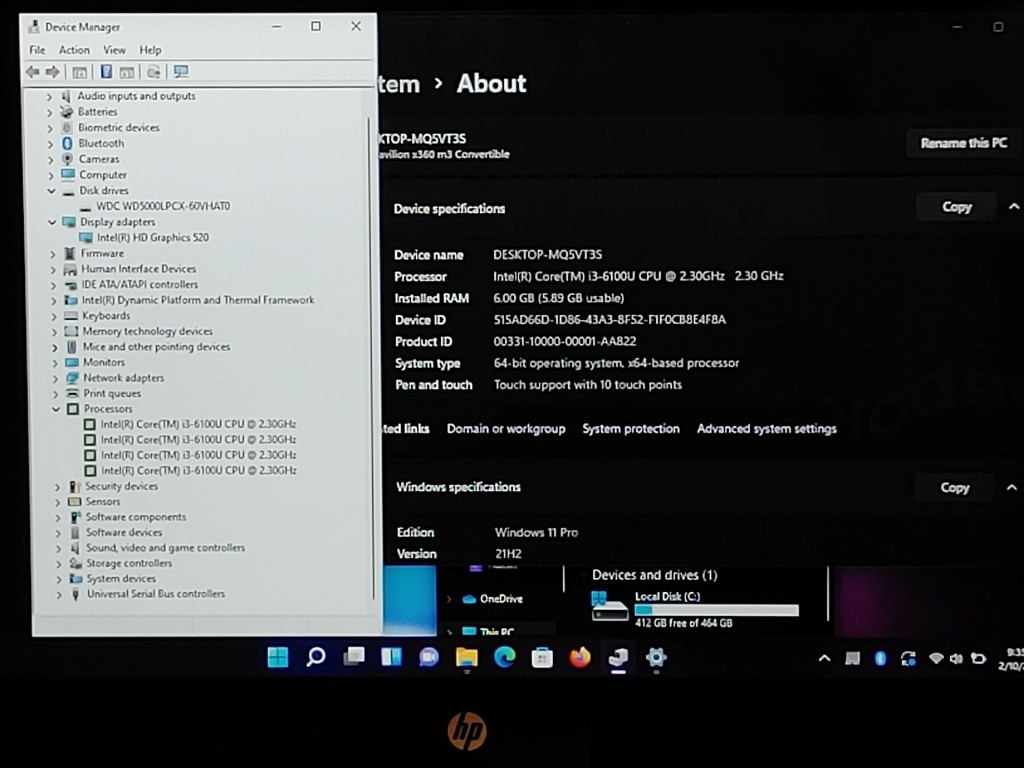Select OneDrive in File Explorer sidebar
1024x768 pixels.
(x=501, y=599)
